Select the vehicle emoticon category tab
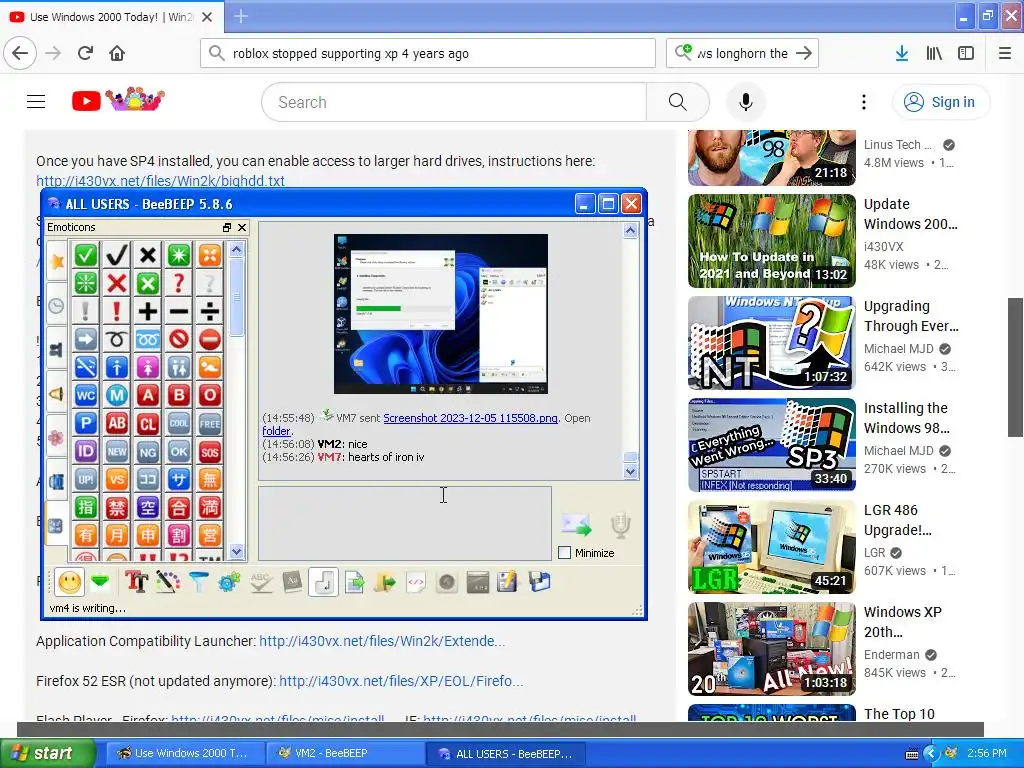This screenshot has width=1024, height=768. (57, 481)
